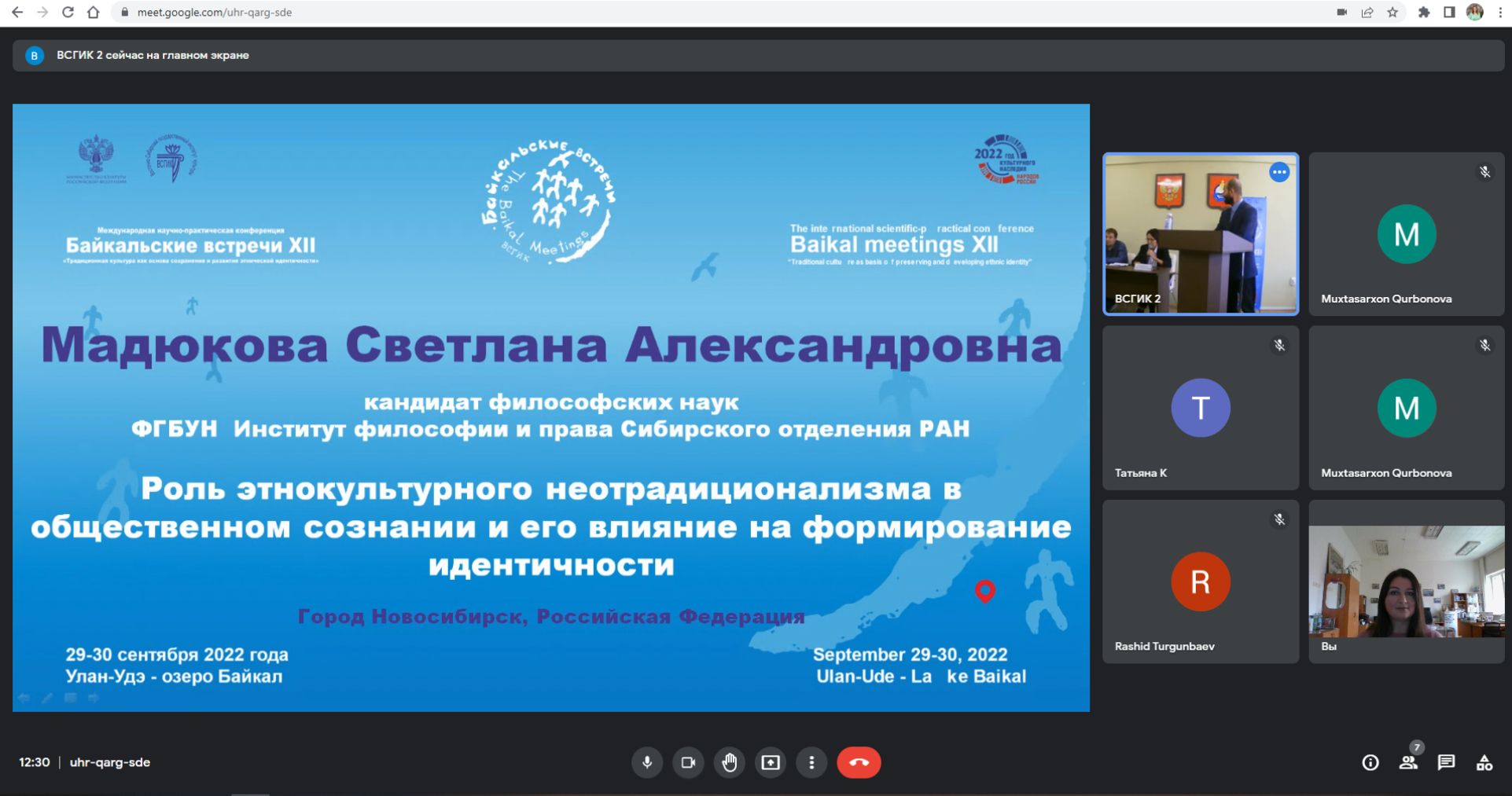This screenshot has width=1512, height=796.
Task: Raise your hand in the meeting
Action: (x=730, y=762)
